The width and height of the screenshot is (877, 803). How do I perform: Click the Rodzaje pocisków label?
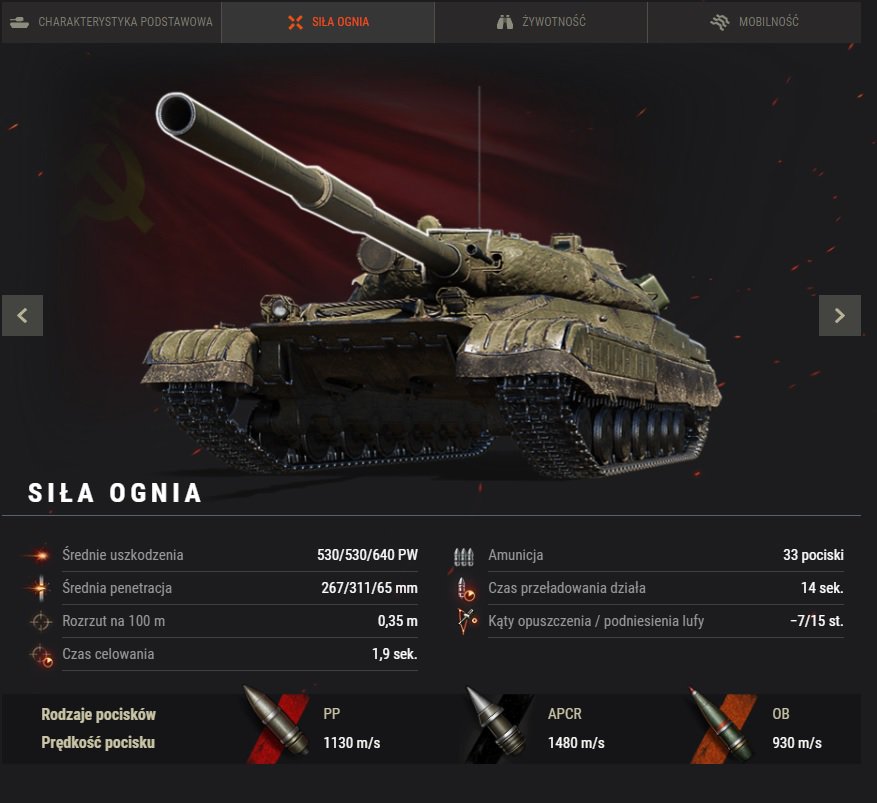click(x=98, y=714)
